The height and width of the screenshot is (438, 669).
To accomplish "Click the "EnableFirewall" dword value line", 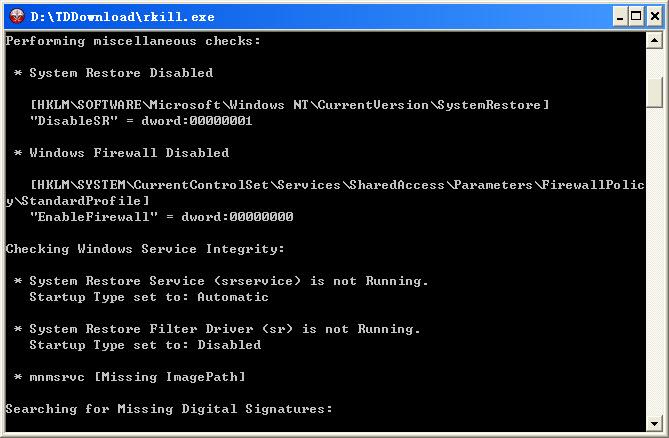I will 161,217.
